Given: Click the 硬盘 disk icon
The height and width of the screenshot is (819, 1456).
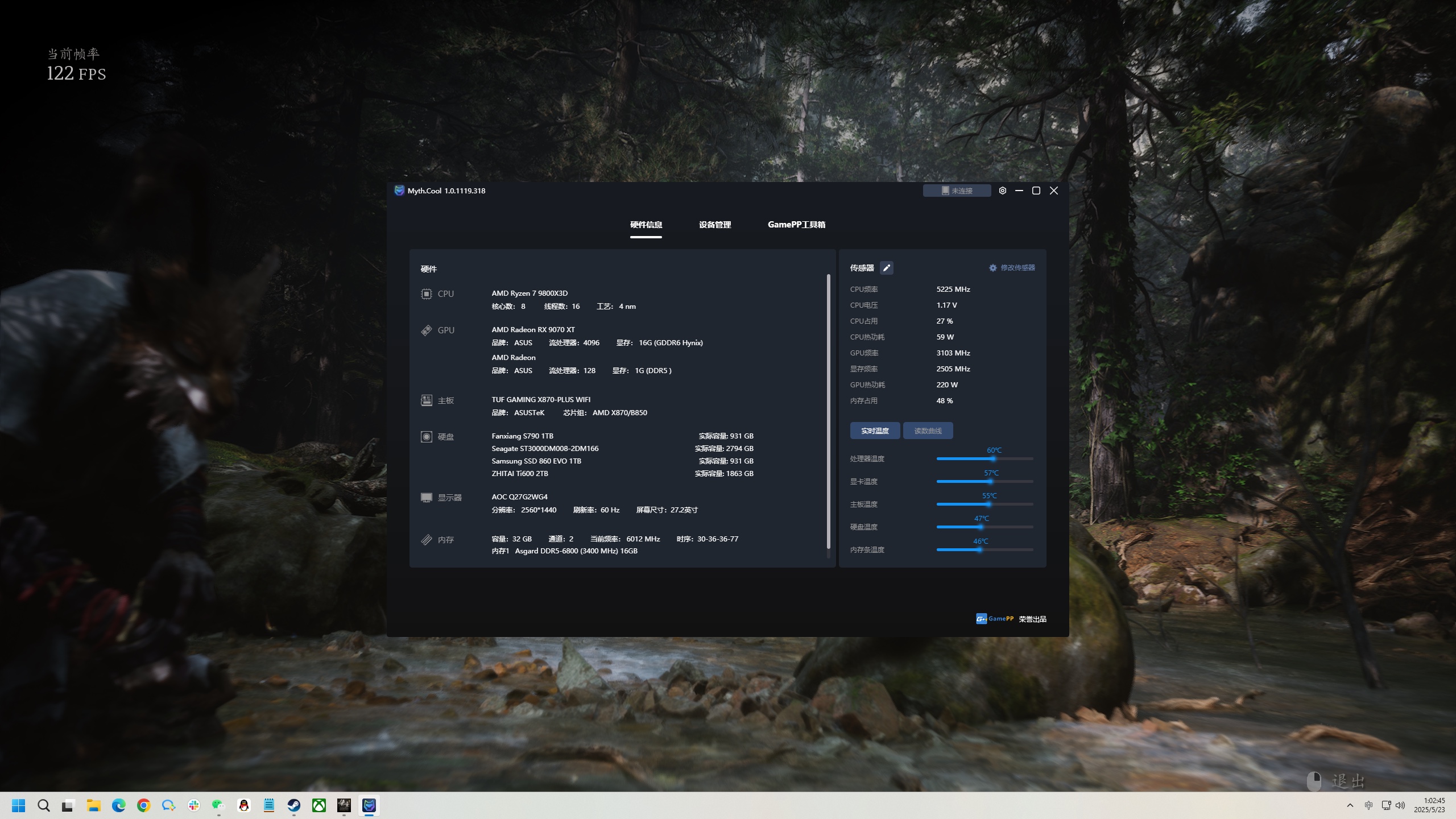Looking at the screenshot, I should pos(426,437).
